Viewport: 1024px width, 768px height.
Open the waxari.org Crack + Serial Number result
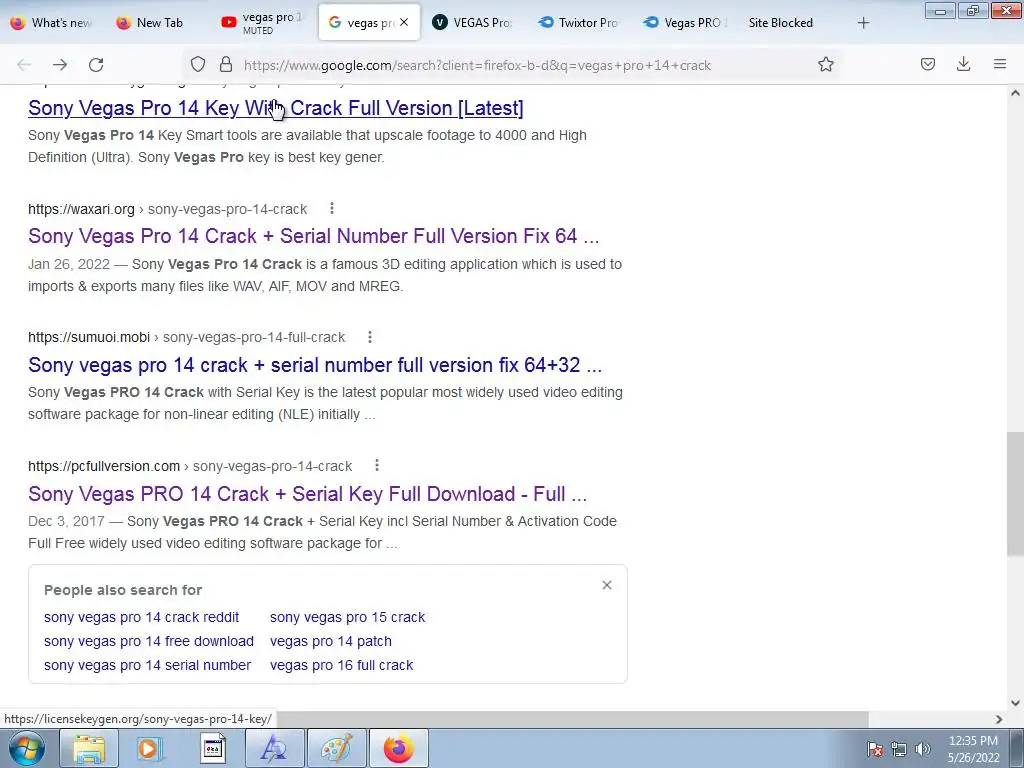click(x=313, y=236)
